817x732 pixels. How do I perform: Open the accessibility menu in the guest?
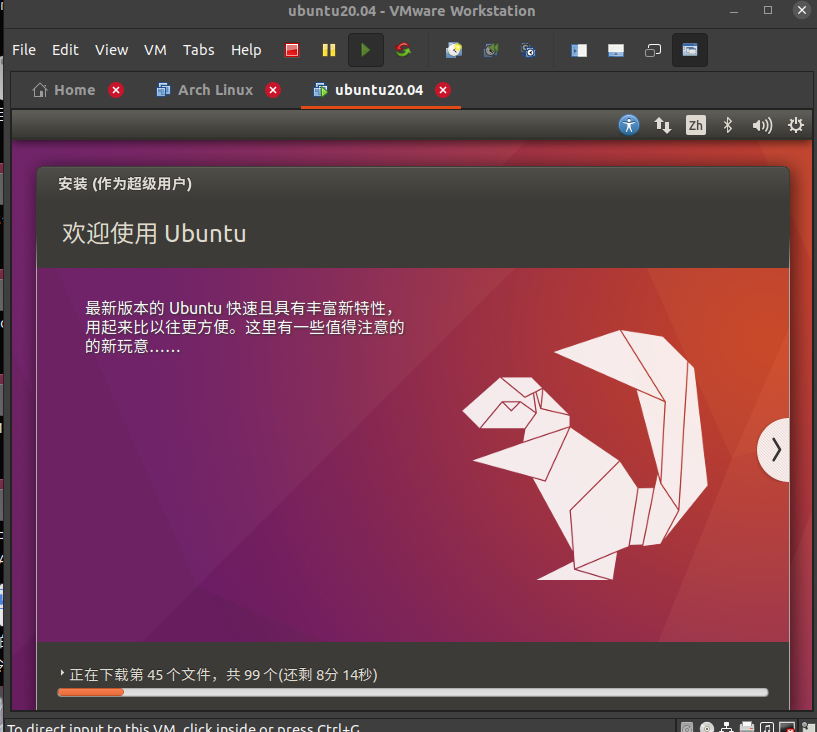coord(628,125)
